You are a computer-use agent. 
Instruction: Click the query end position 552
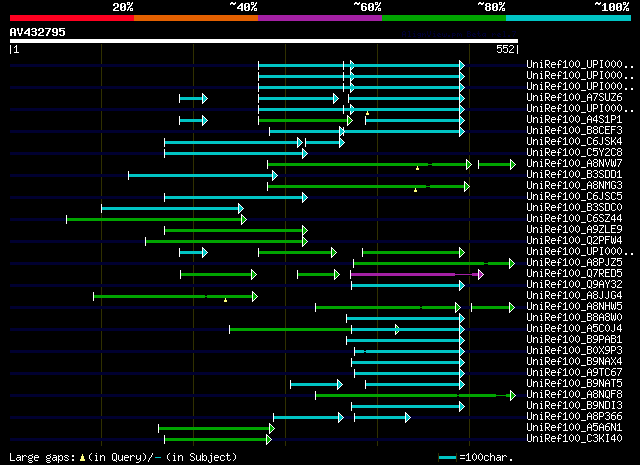[x=505, y=49]
